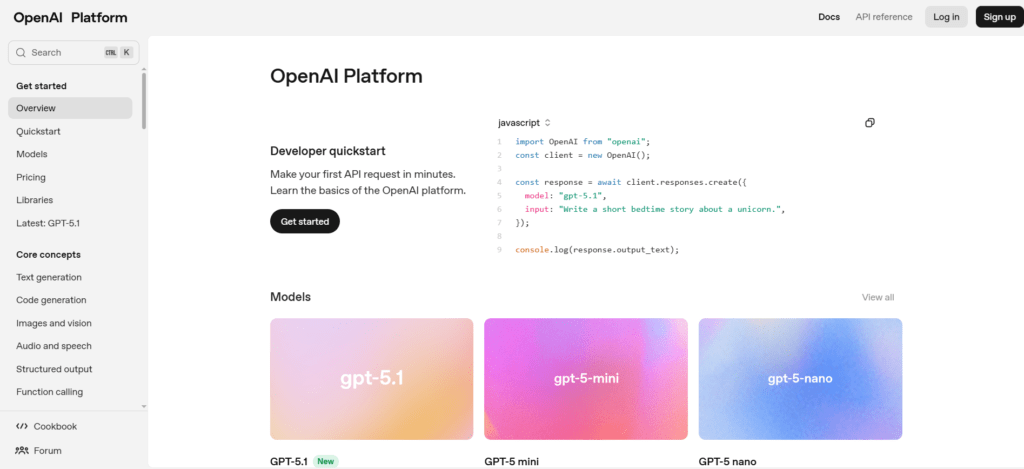The width and height of the screenshot is (1024, 469).
Task: Open the Cookbook code icon link
Action: [x=22, y=426]
